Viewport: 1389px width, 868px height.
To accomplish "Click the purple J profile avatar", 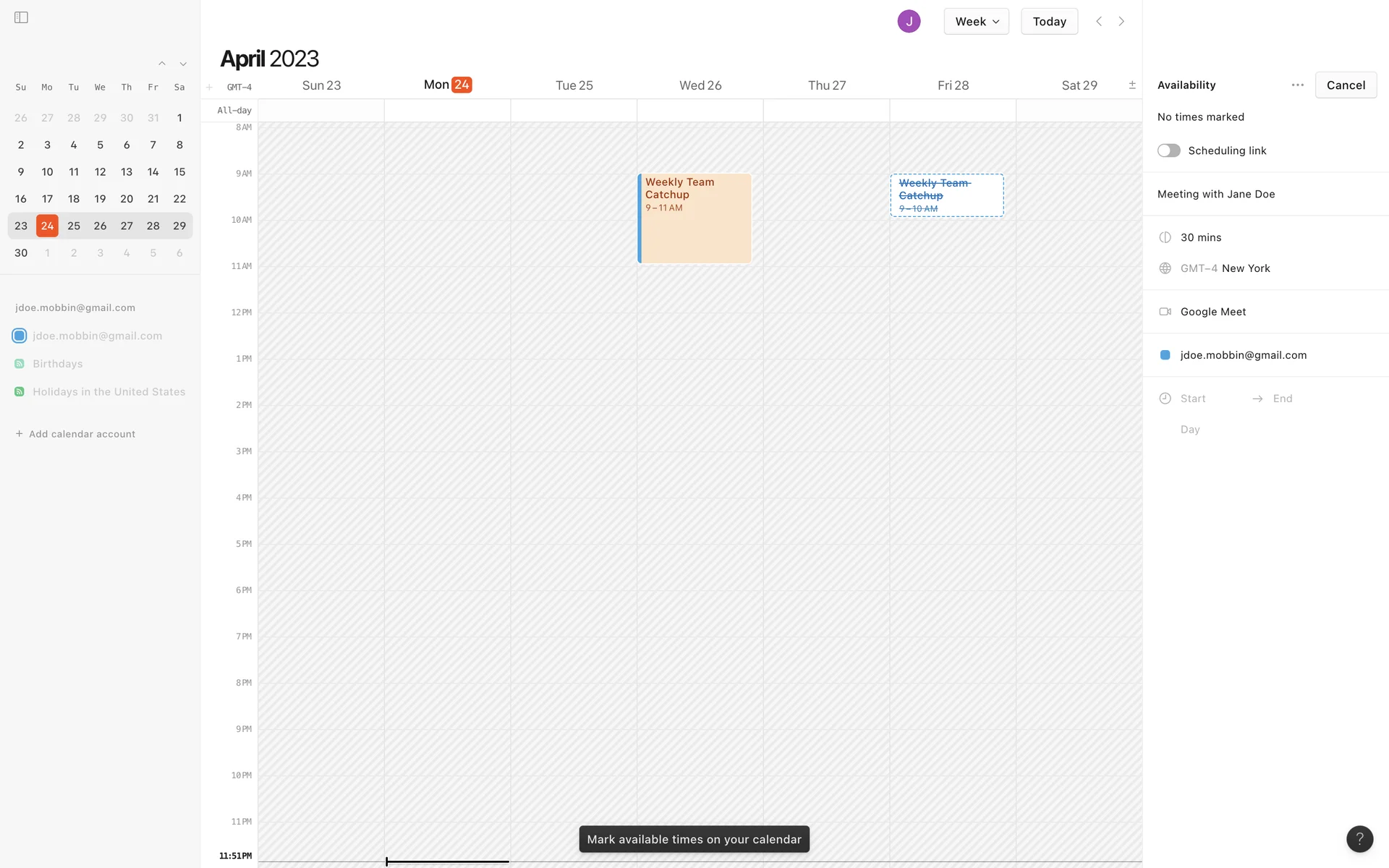I will click(909, 21).
